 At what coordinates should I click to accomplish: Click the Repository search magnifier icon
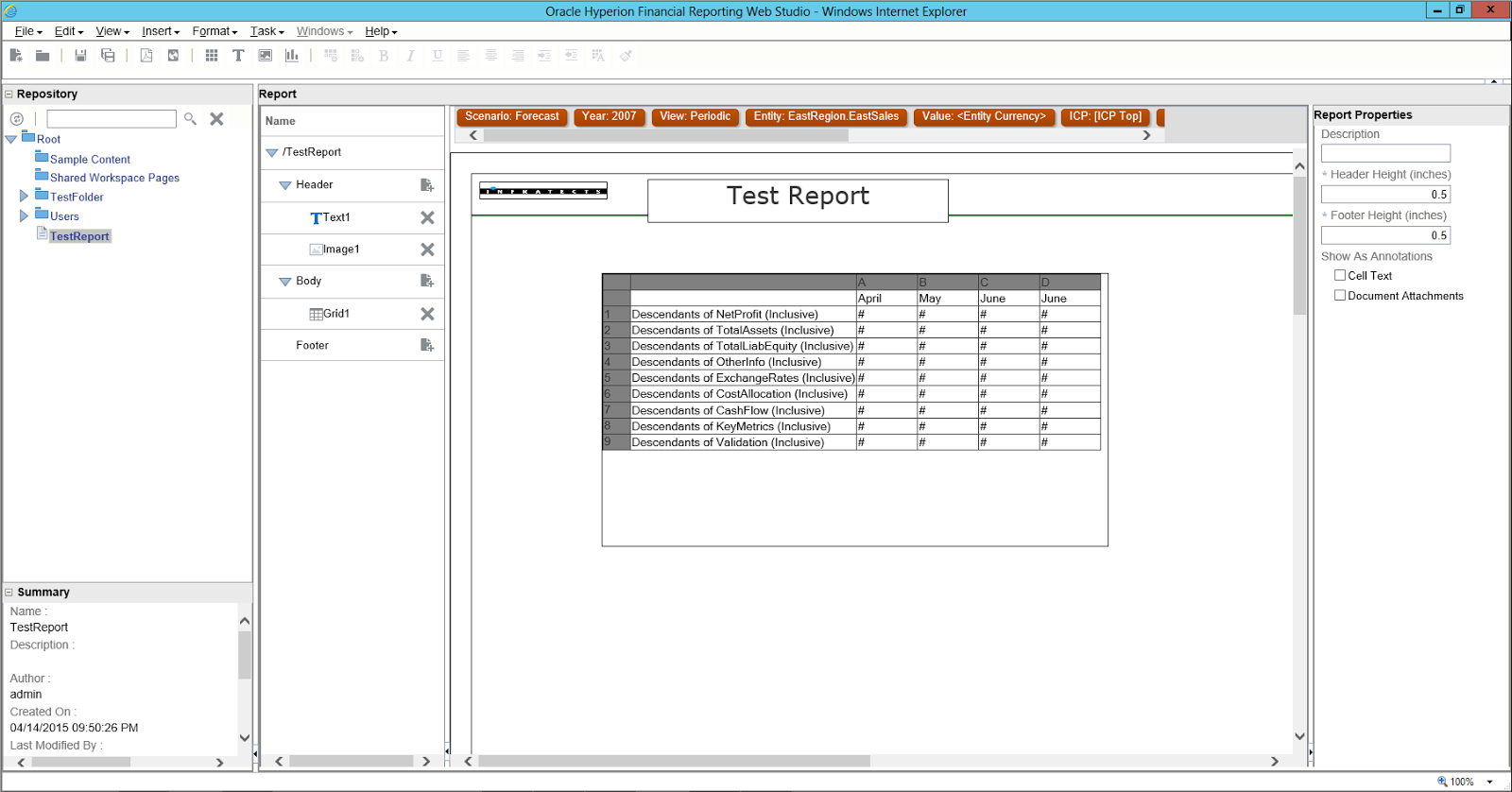tap(190, 119)
